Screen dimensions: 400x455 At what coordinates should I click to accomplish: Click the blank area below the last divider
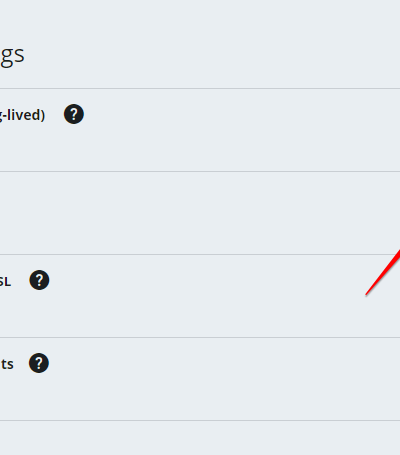(200, 438)
